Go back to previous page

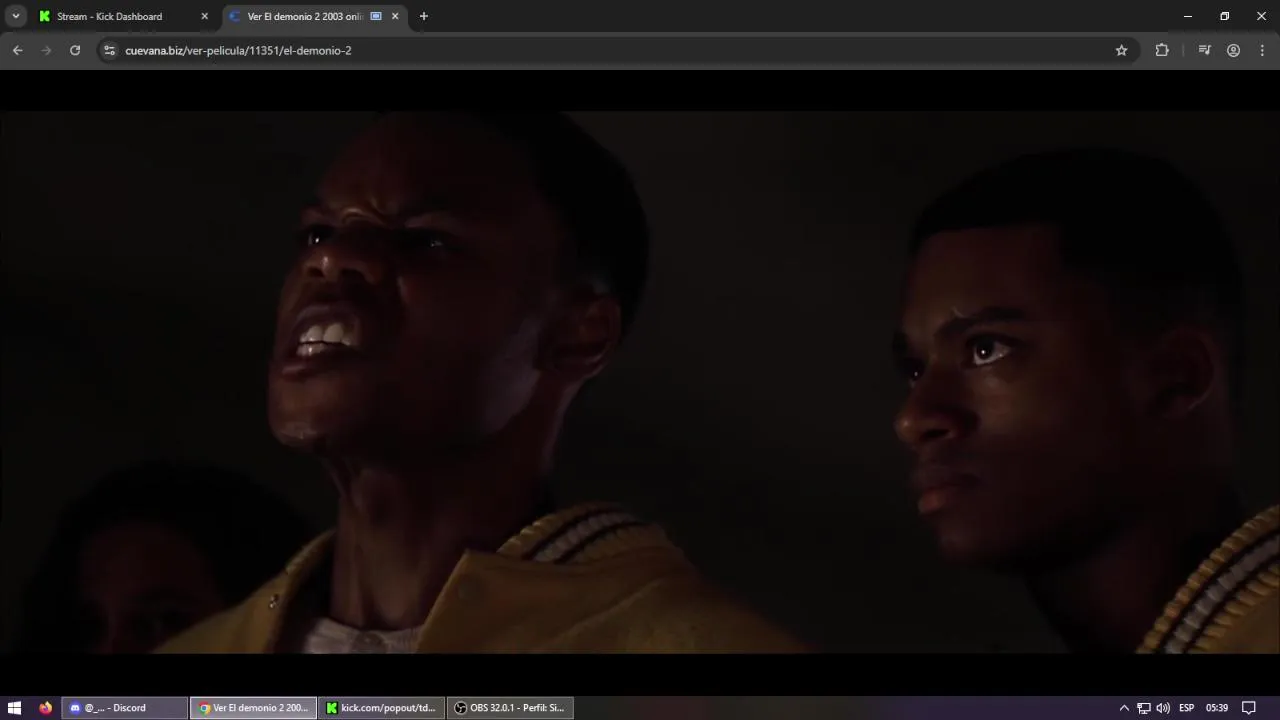coord(18,50)
